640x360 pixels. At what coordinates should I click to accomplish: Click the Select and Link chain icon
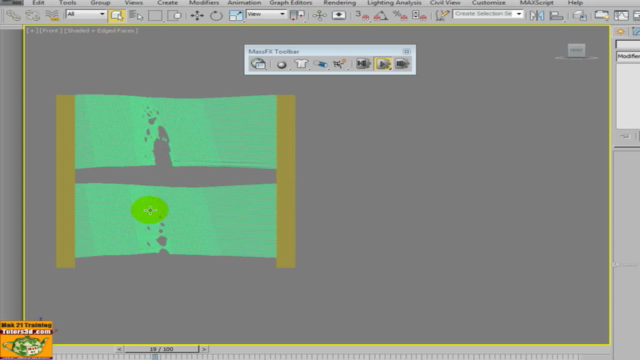tap(13, 16)
